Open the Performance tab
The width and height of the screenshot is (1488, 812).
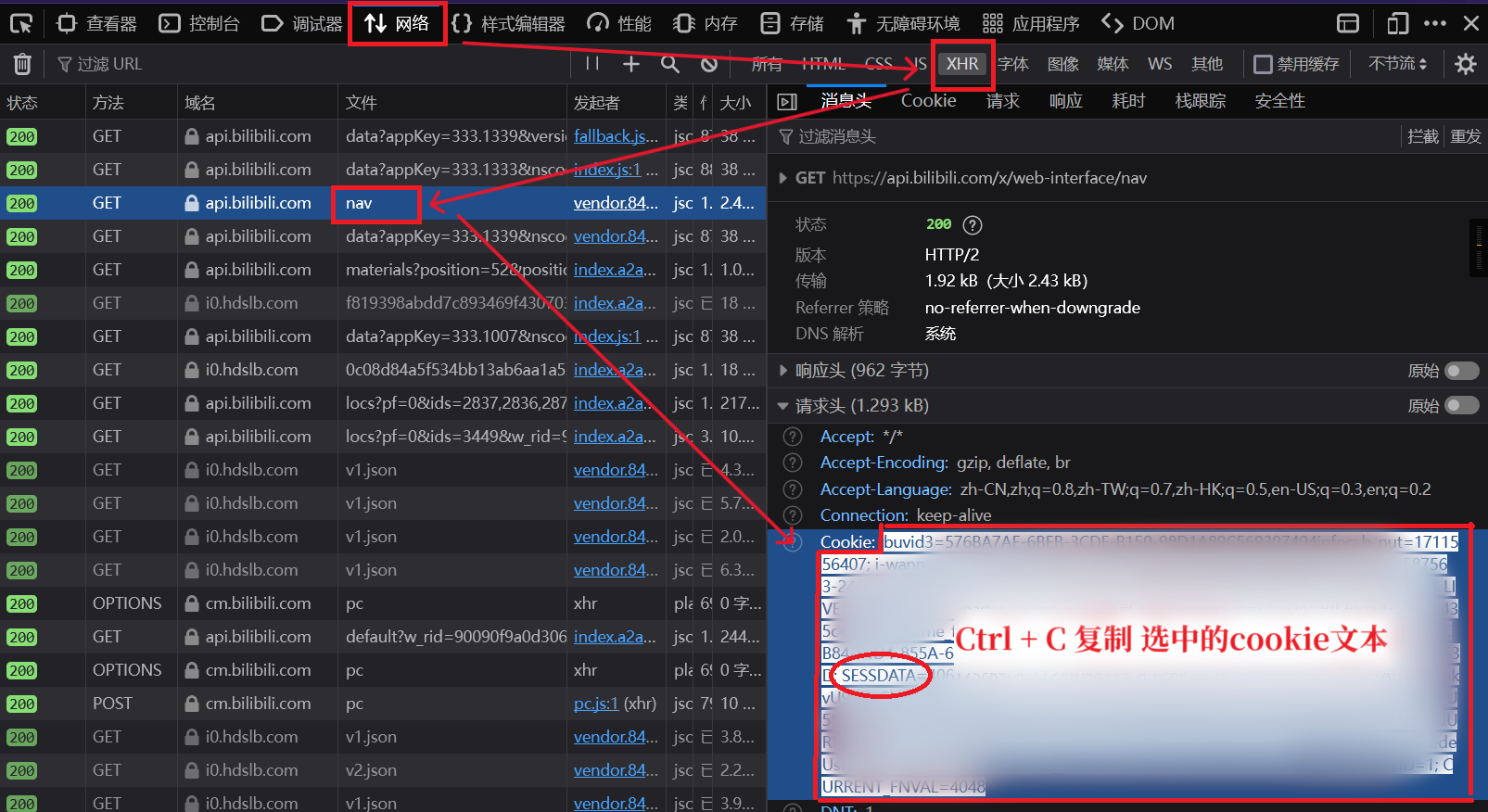point(619,23)
